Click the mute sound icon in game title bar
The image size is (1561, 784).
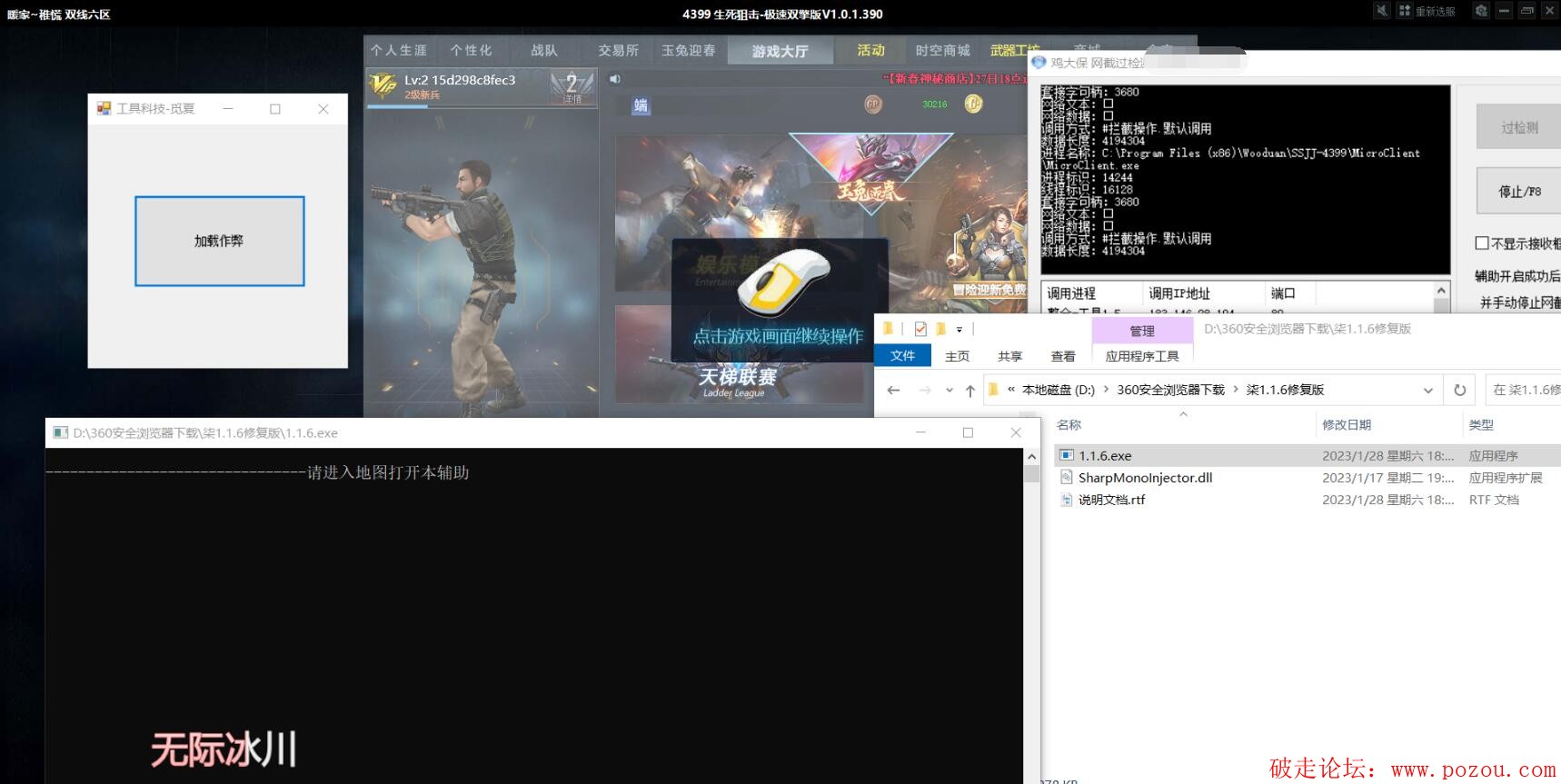1382,11
